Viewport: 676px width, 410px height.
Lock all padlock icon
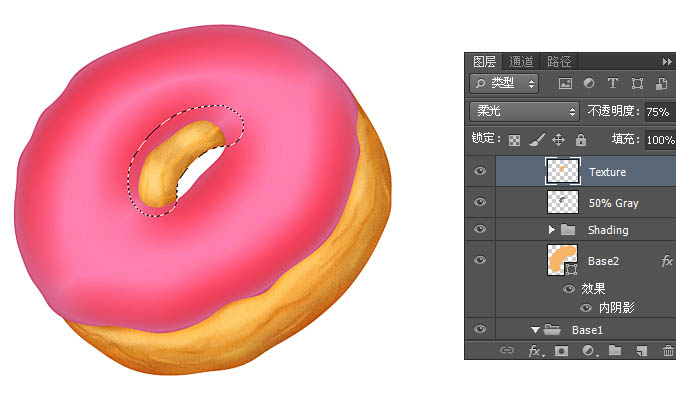tap(581, 140)
